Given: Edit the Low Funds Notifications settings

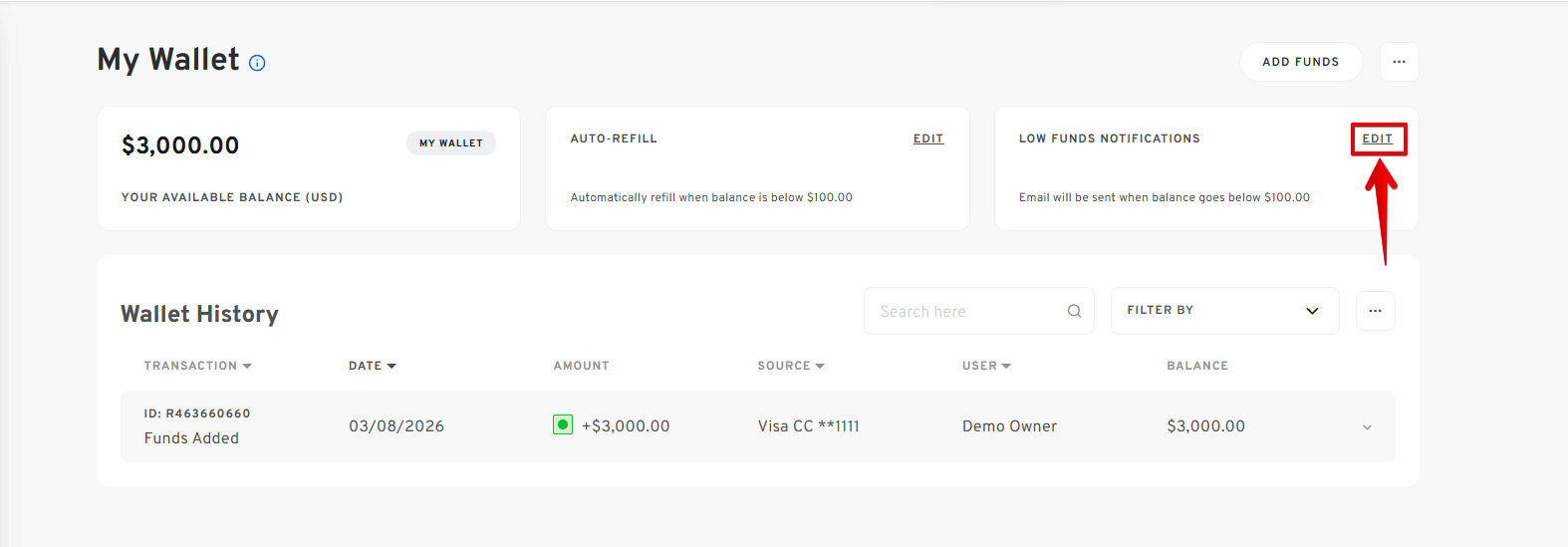Looking at the screenshot, I should click(x=1377, y=138).
